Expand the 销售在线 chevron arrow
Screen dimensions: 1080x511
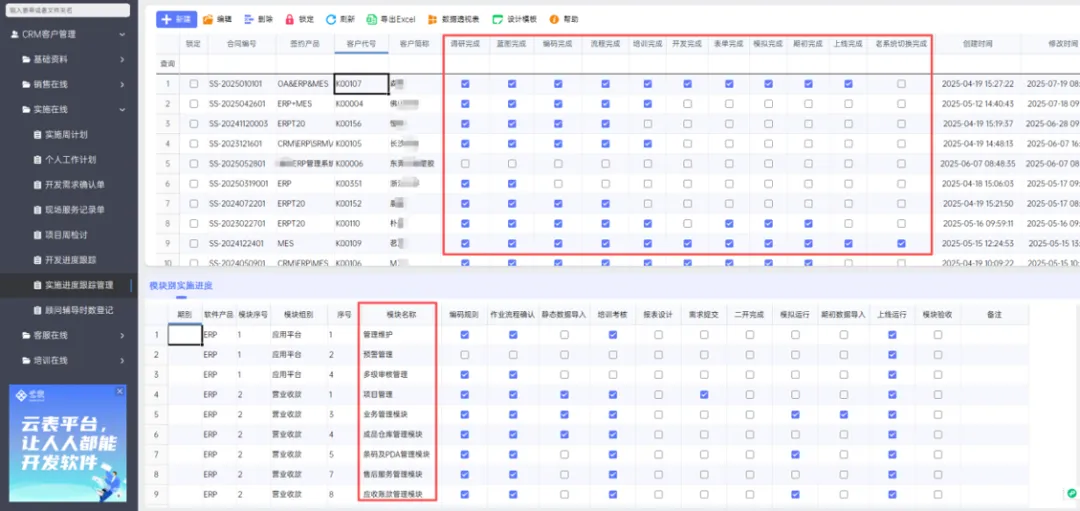click(122, 85)
